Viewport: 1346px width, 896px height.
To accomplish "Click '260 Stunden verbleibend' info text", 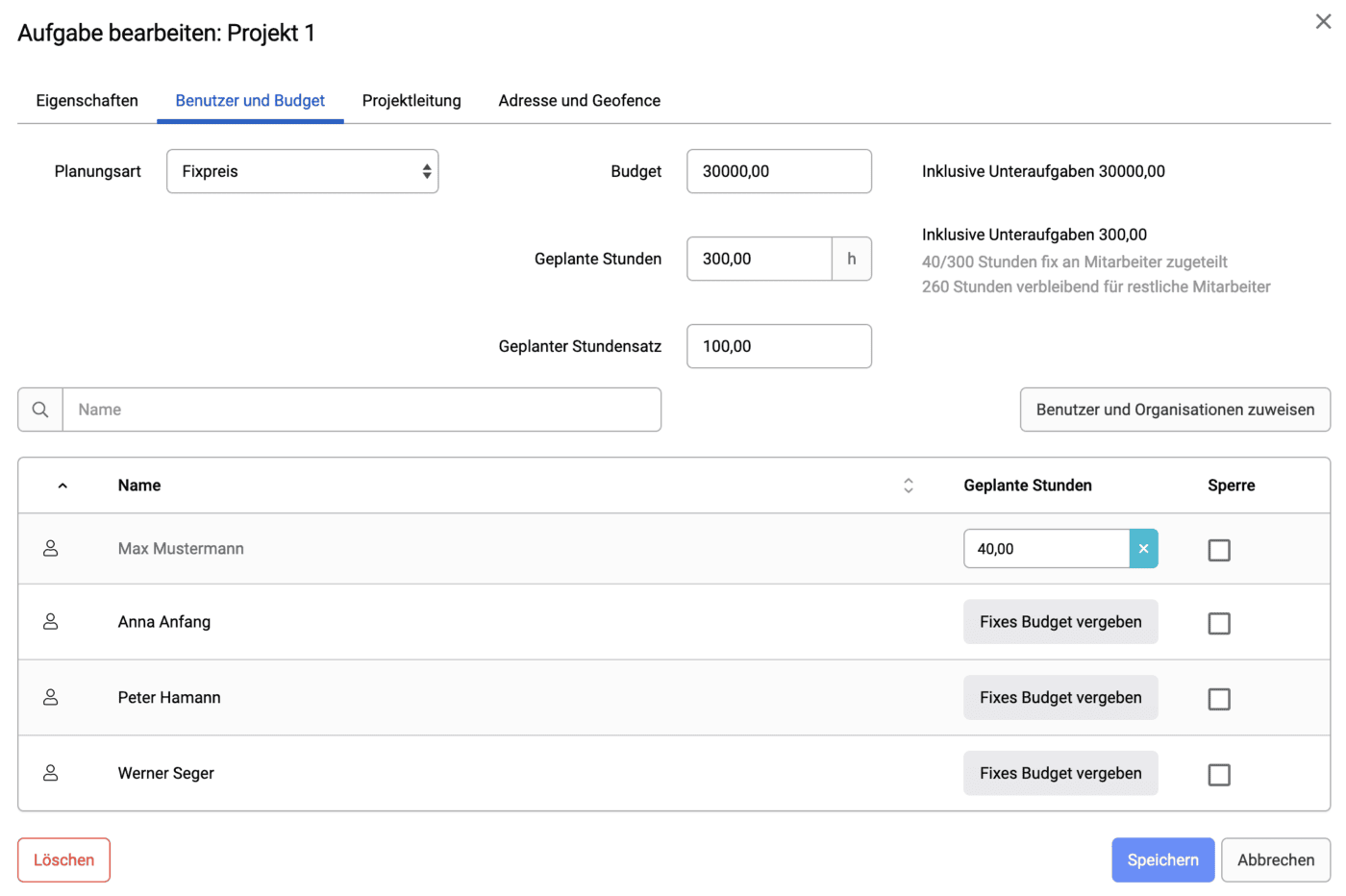I will tap(1096, 286).
